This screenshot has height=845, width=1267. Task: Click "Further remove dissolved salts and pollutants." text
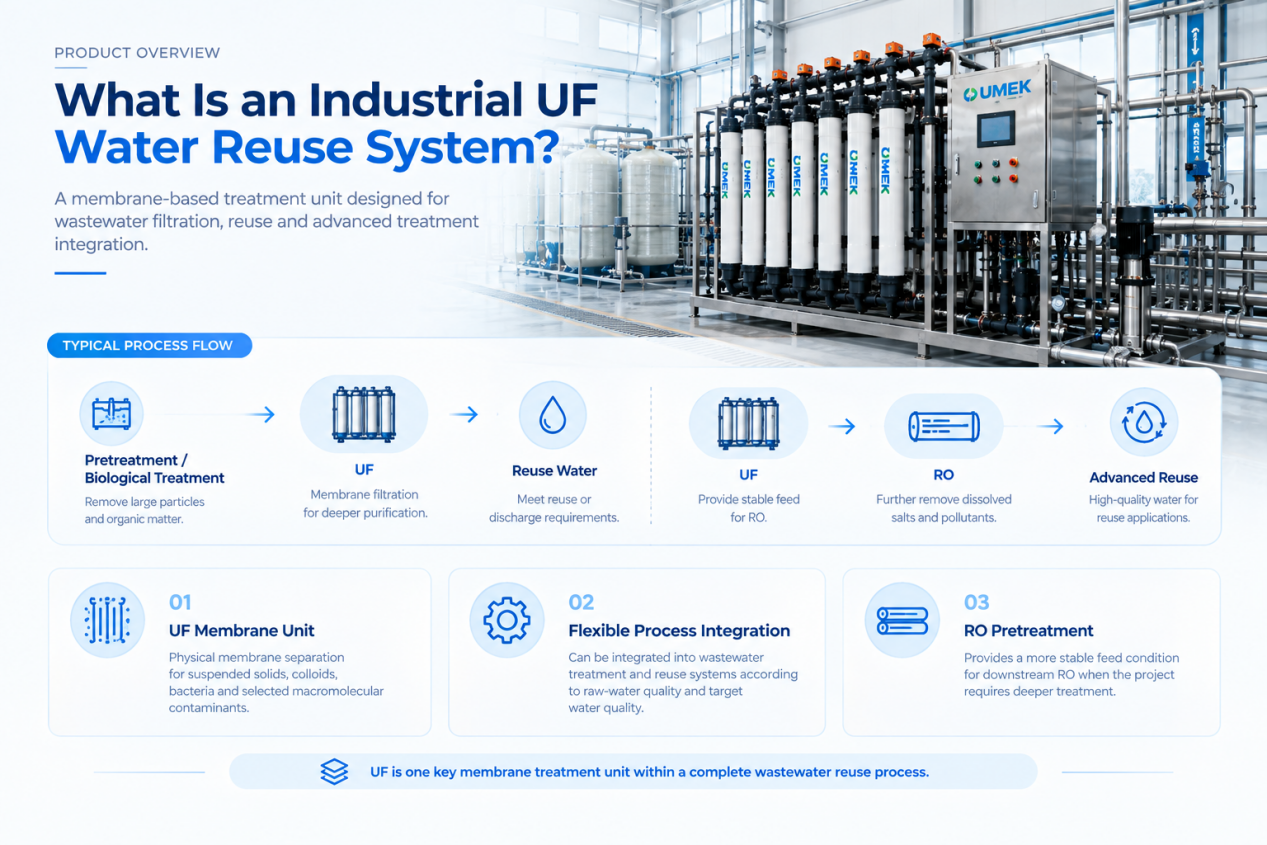[x=943, y=508]
